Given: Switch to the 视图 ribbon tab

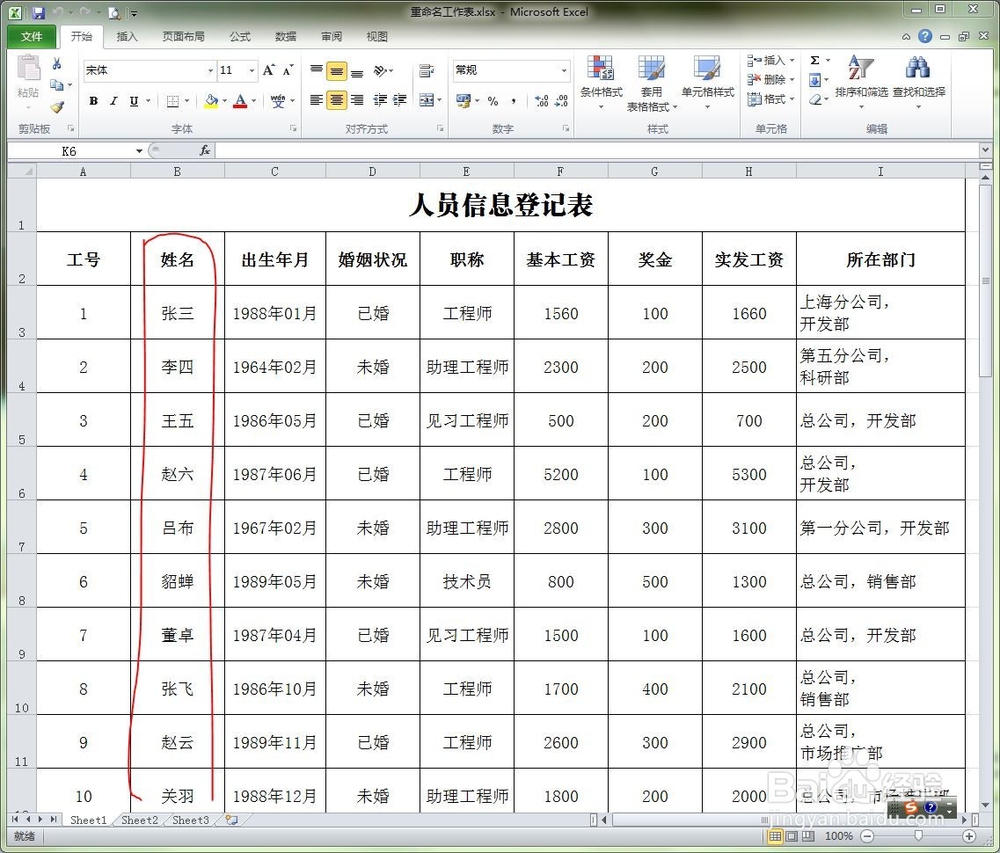Looking at the screenshot, I should tap(377, 36).
